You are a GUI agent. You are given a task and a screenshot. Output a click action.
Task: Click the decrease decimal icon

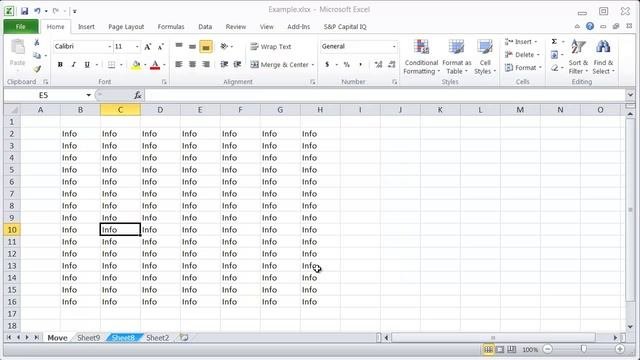point(392,64)
